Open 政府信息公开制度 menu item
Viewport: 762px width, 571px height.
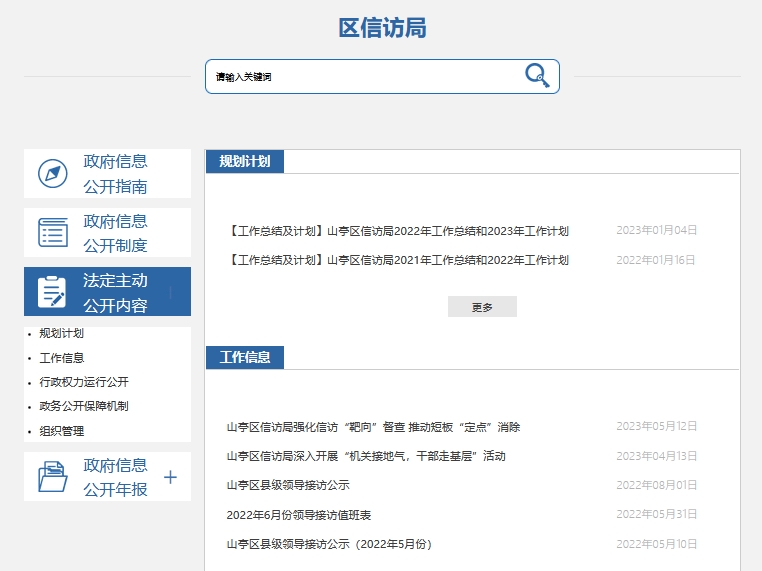(107, 232)
